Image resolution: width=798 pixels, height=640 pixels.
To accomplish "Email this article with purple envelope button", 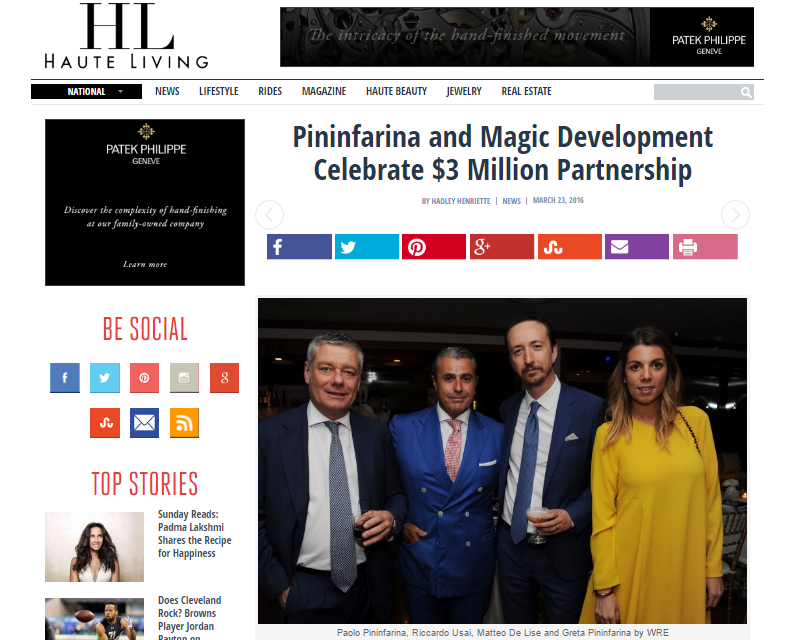I will click(x=637, y=247).
